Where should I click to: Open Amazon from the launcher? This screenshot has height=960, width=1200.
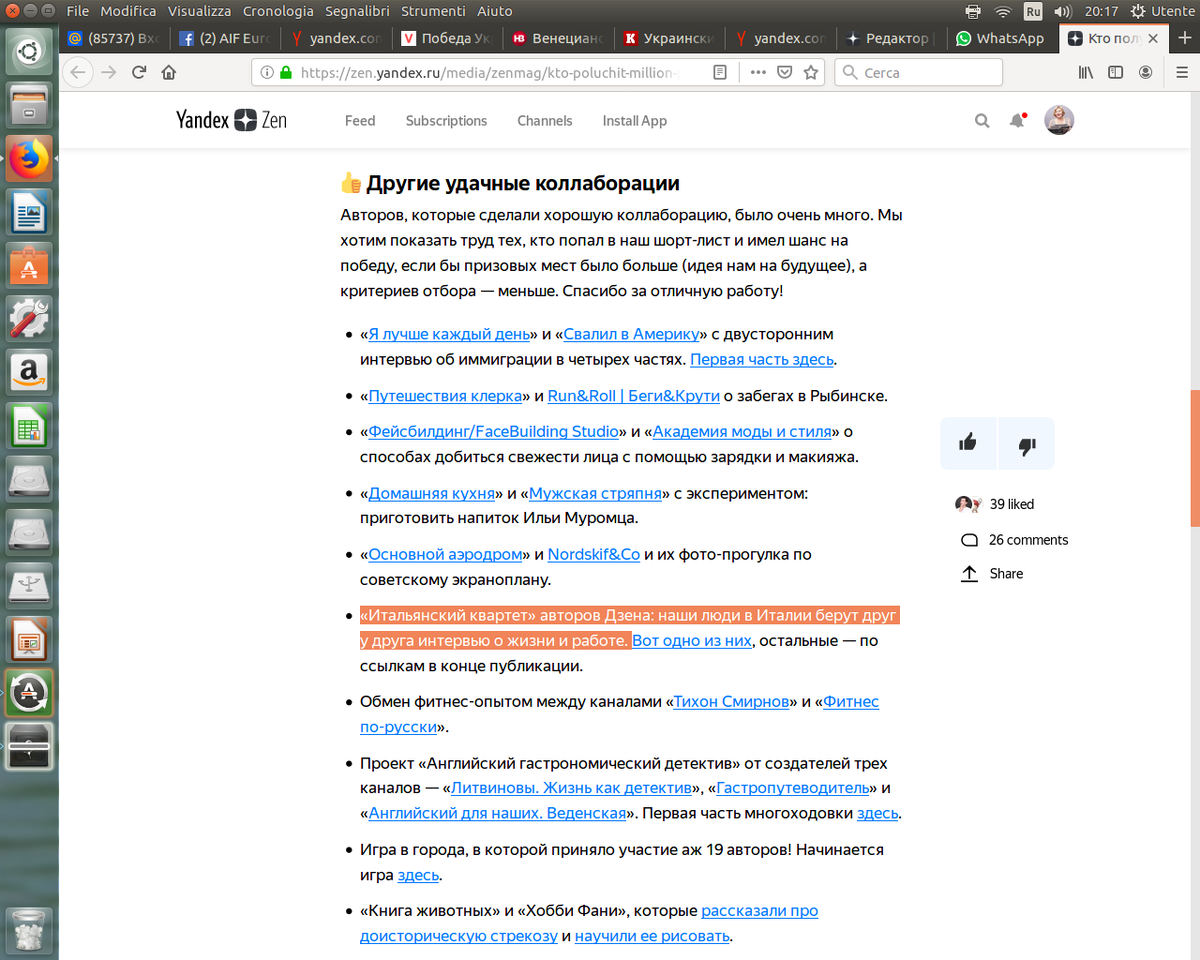pyautogui.click(x=29, y=374)
